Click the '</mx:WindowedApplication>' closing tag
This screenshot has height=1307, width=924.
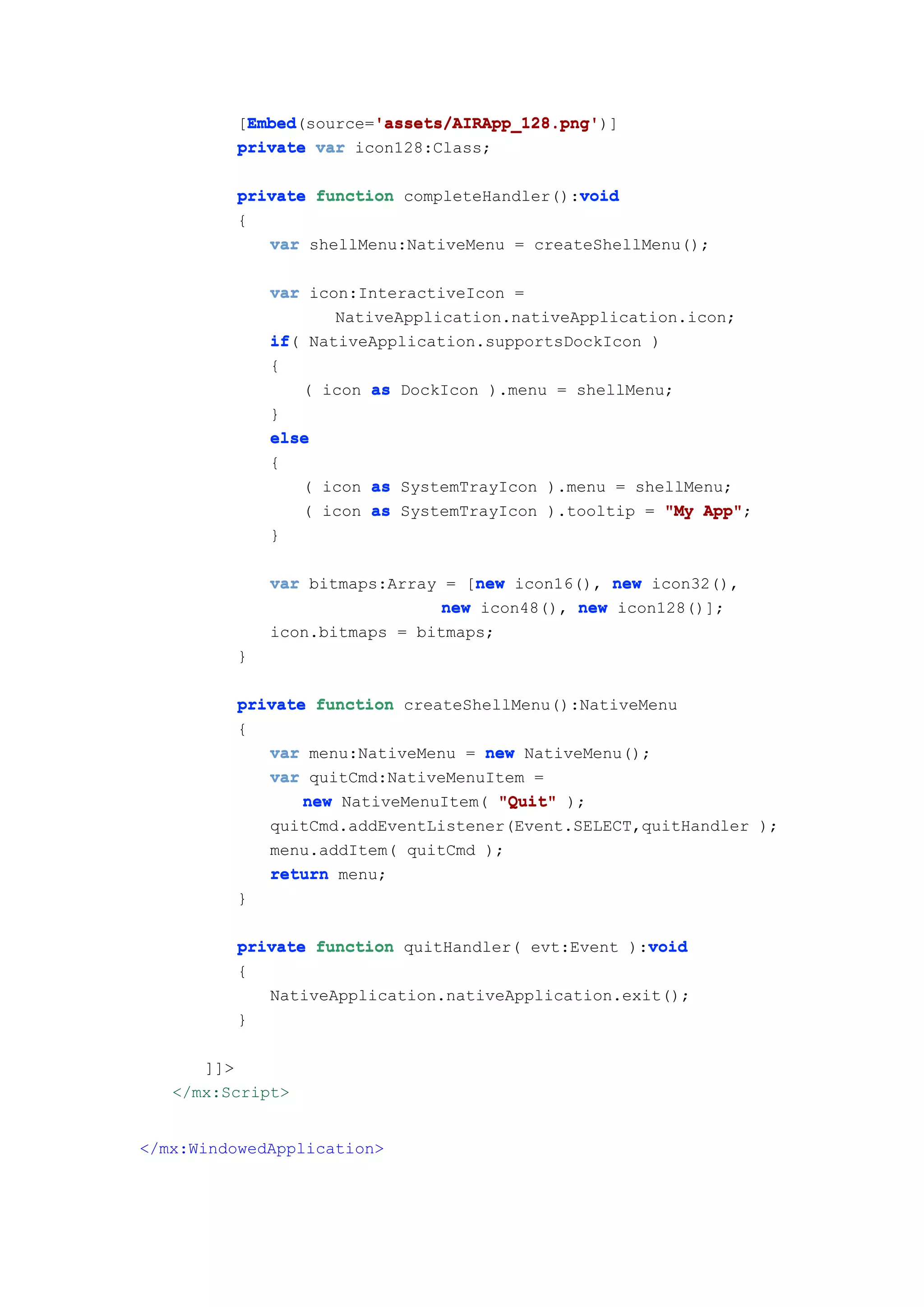coord(262,1149)
